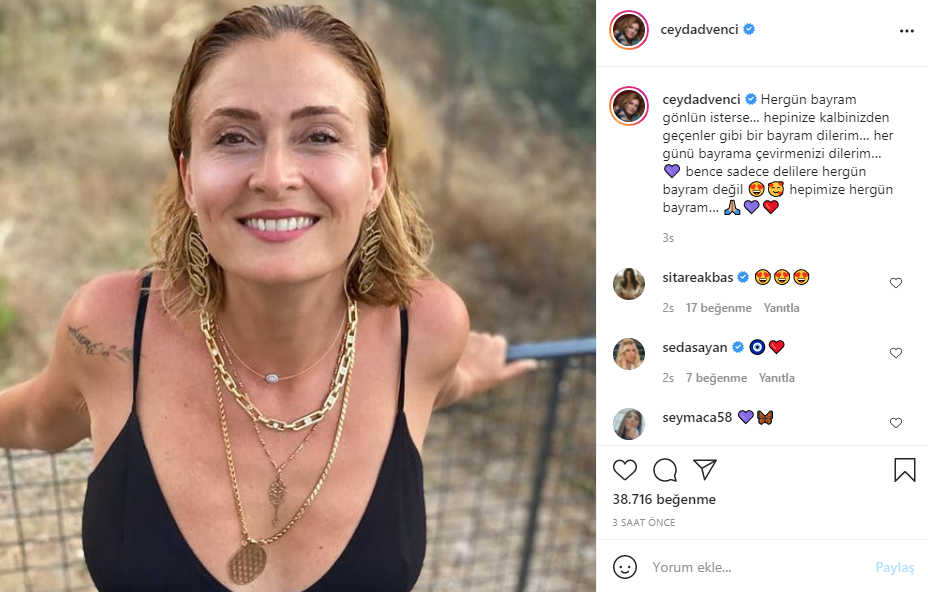Image resolution: width=928 pixels, height=592 pixels.
Task: Click the Paylaş post button
Action: tap(894, 567)
